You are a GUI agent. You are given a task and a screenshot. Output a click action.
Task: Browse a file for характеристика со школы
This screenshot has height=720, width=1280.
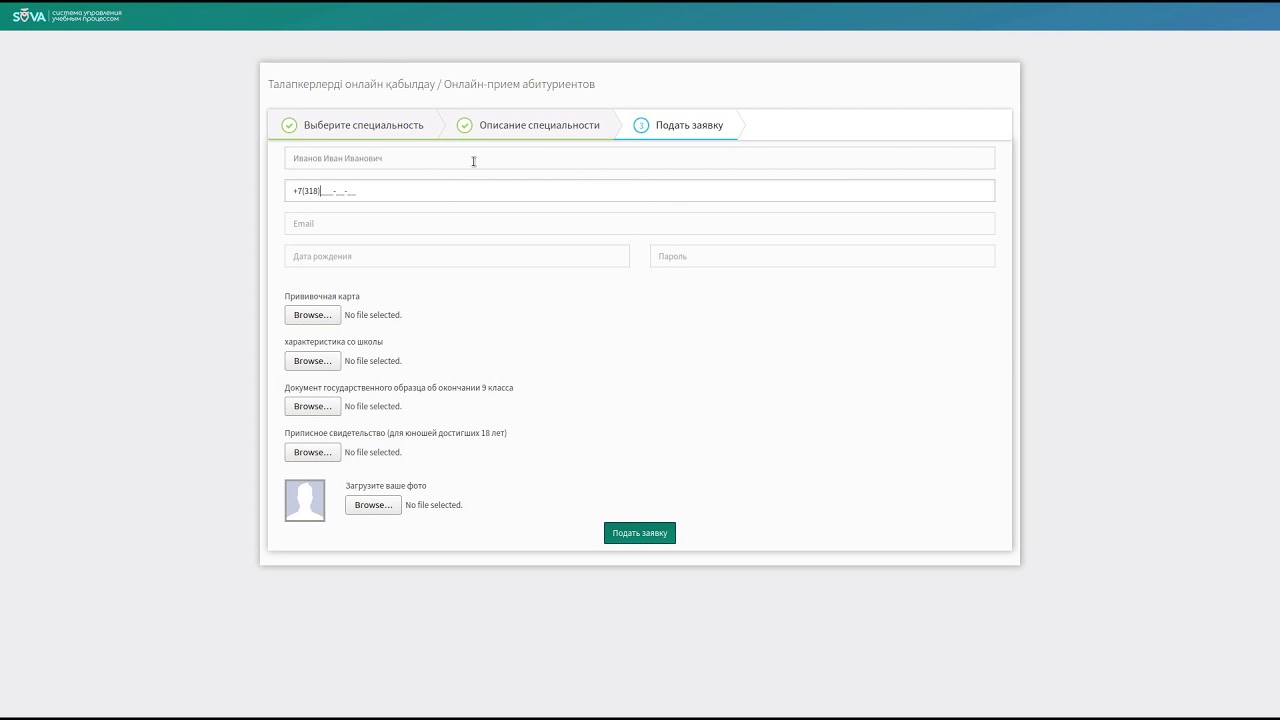pyautogui.click(x=313, y=361)
